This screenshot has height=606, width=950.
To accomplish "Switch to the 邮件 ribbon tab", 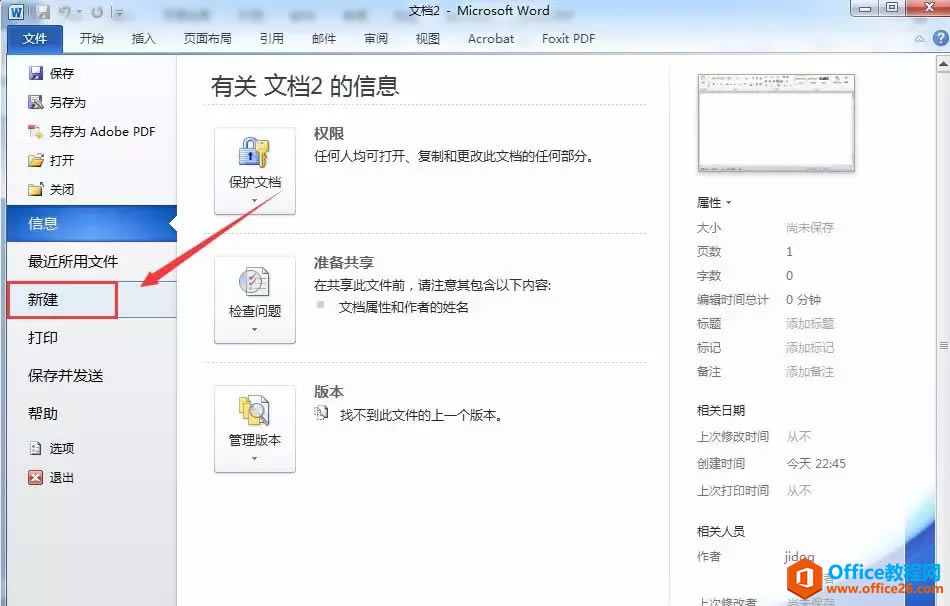I will pos(324,39).
